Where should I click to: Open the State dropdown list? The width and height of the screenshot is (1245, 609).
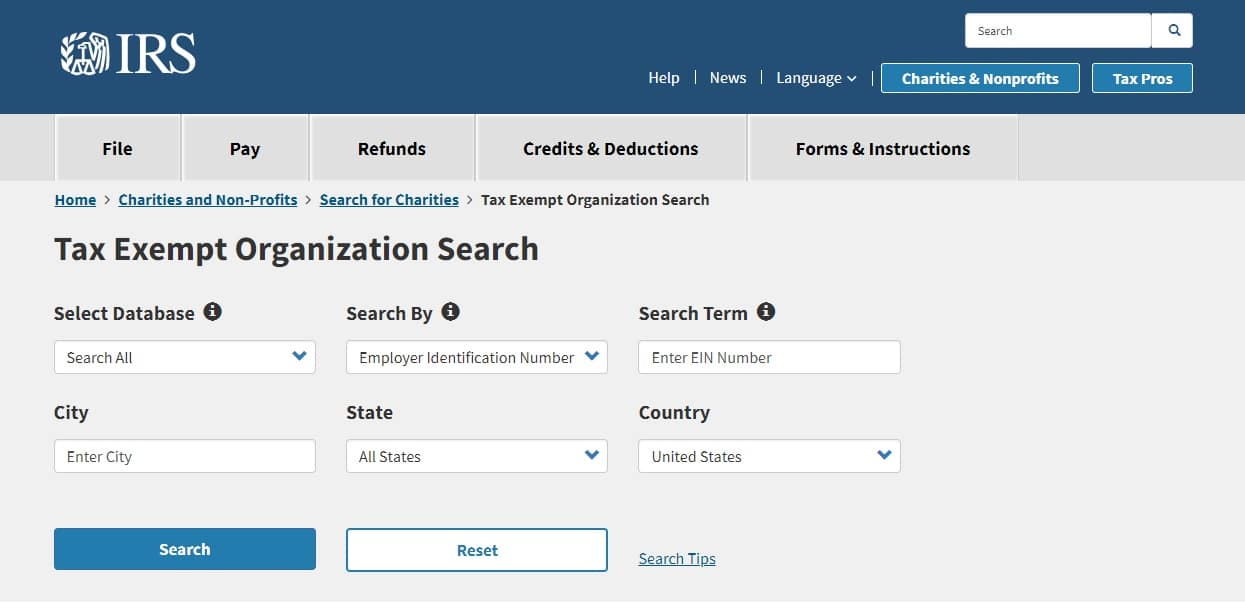coord(477,456)
